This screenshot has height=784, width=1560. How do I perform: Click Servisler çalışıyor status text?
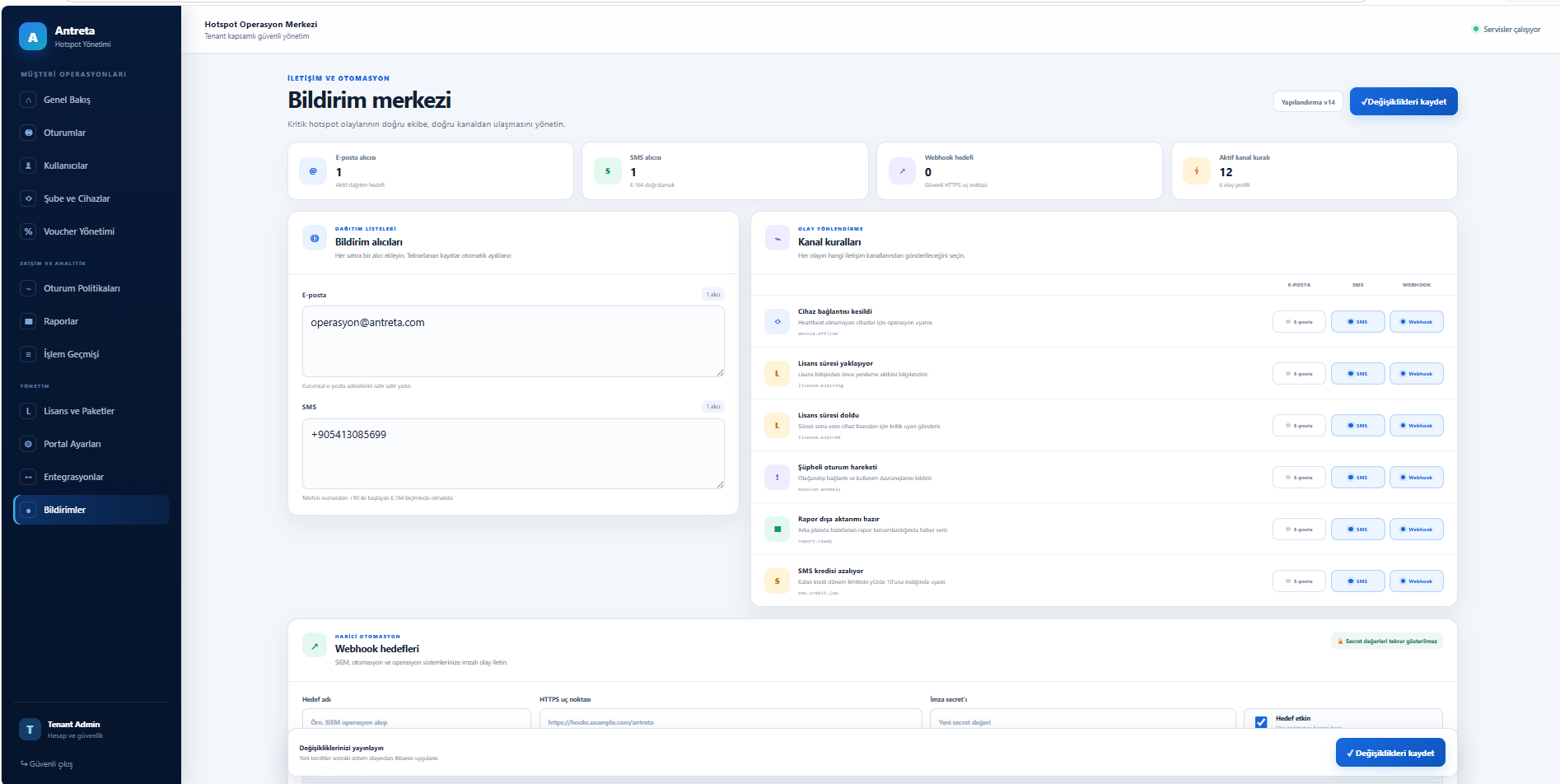click(1512, 30)
